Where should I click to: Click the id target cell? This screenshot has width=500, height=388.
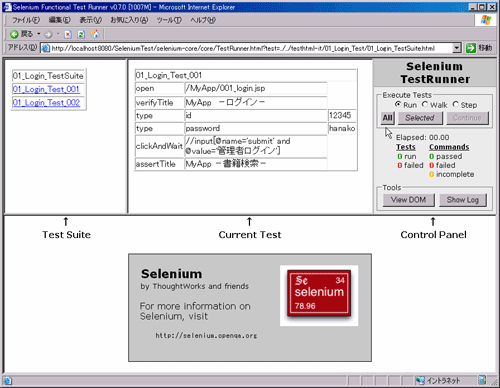pyautogui.click(x=256, y=115)
